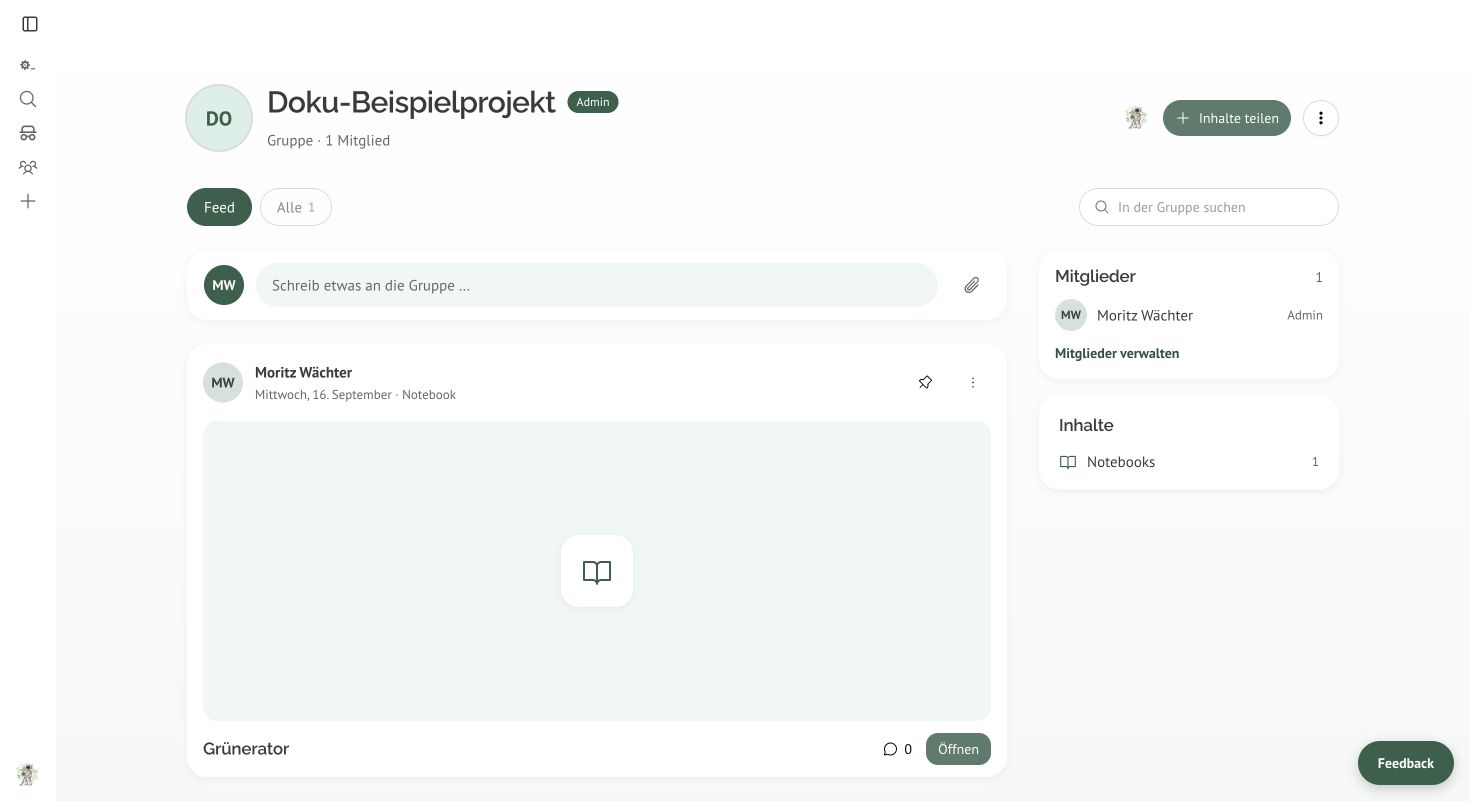Switch to the Feed tab
This screenshot has height=801, width=1470.
[x=219, y=207]
